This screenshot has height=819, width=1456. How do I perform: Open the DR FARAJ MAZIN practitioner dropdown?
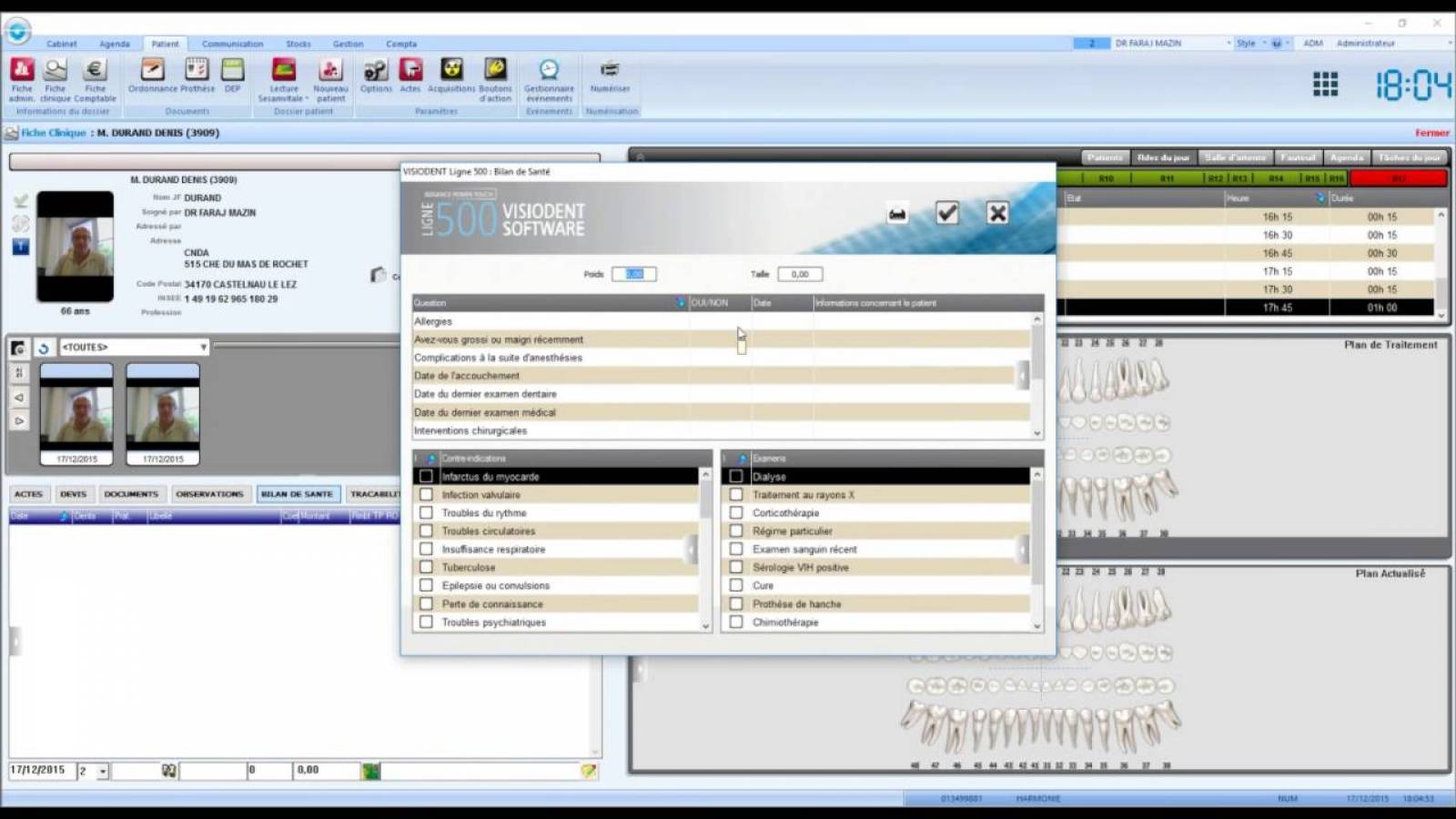pos(1228,44)
